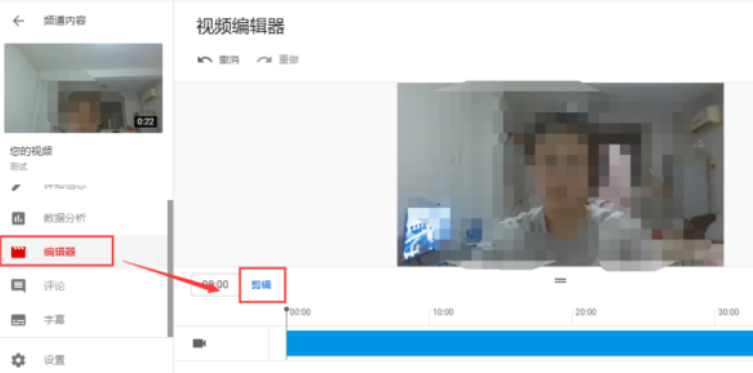Click the 频道内容 channel content label
The height and width of the screenshot is (373, 753).
(64, 21)
